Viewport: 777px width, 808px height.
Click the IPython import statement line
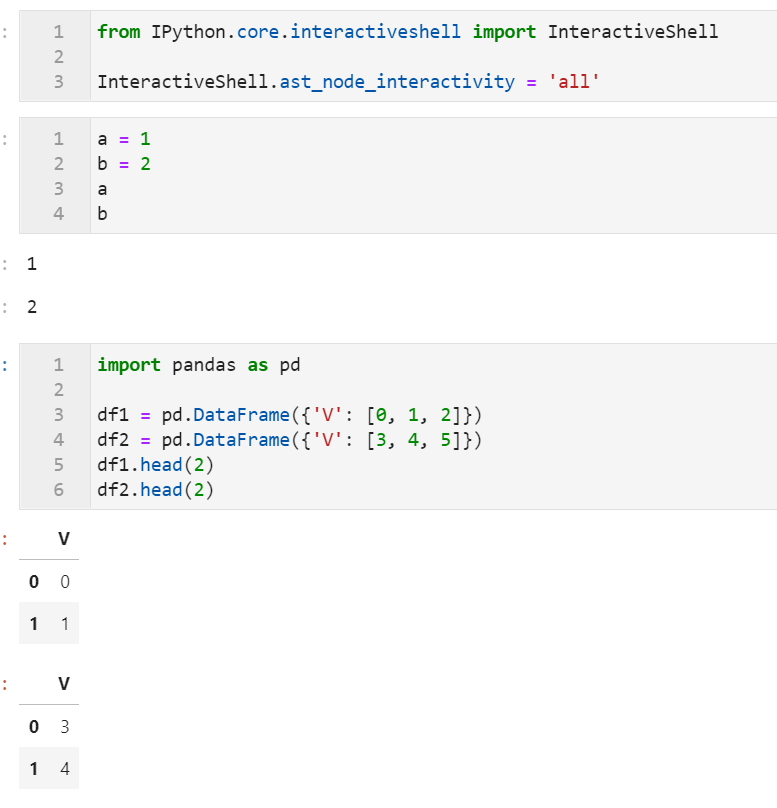pyautogui.click(x=407, y=32)
